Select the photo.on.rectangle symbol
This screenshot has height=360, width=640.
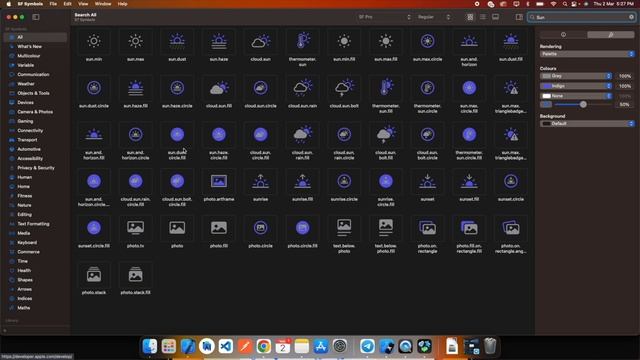click(x=427, y=228)
